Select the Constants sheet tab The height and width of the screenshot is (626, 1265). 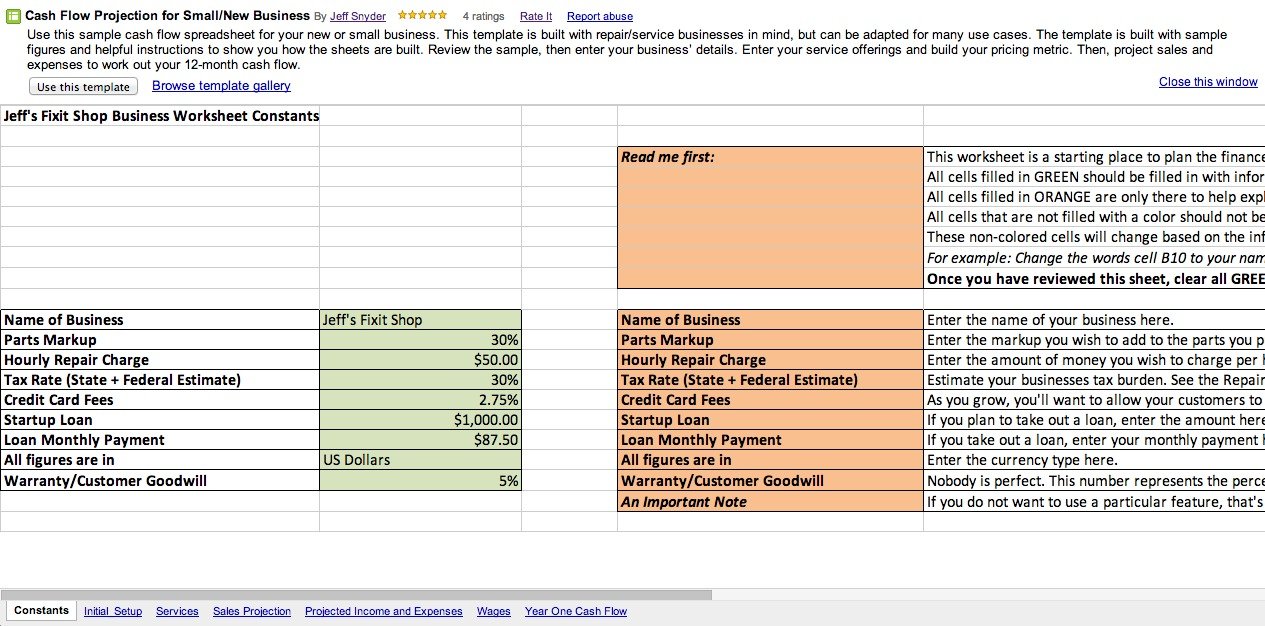click(41, 611)
